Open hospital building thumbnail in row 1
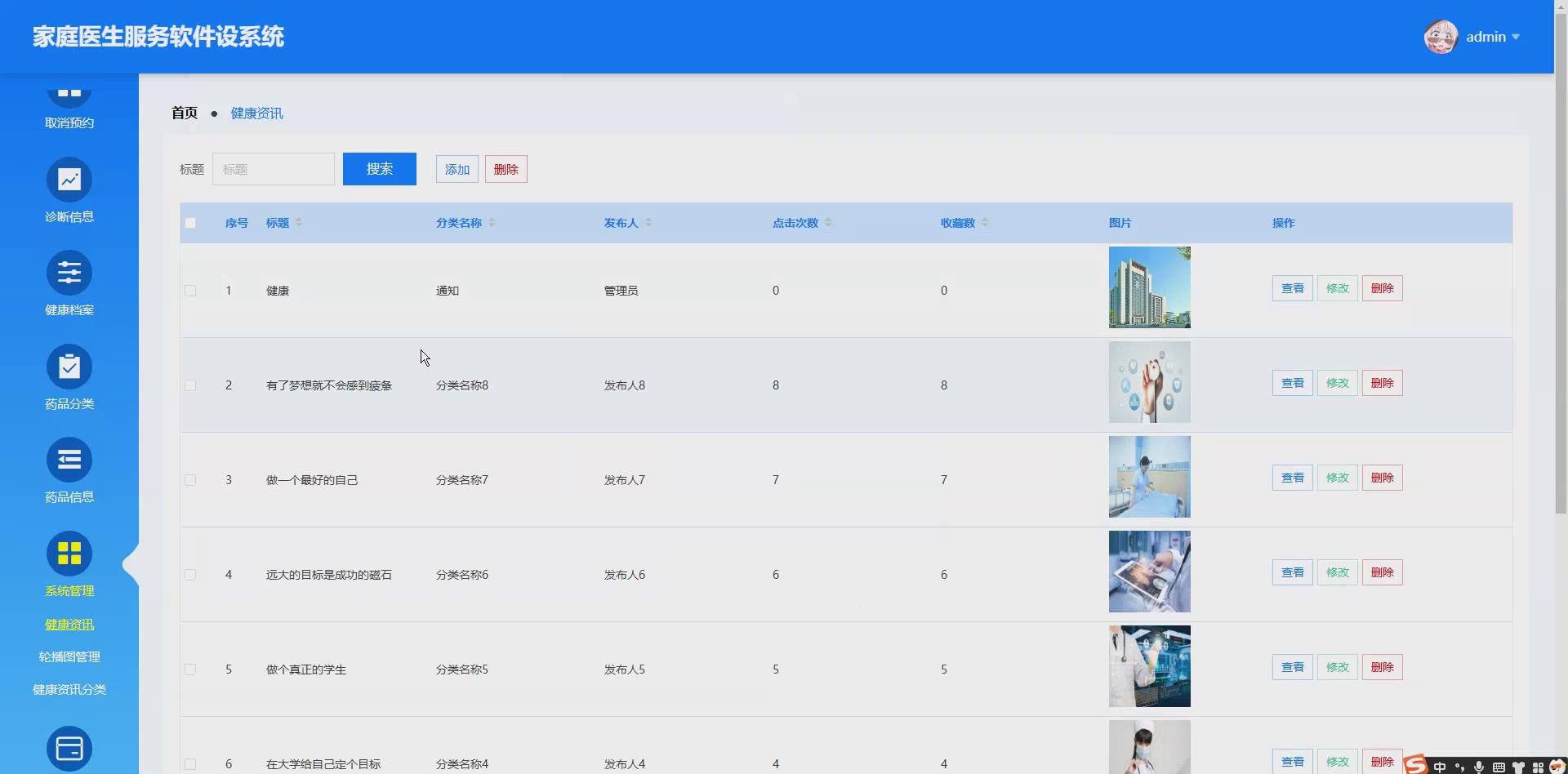Viewport: 1568px width, 774px height. [x=1150, y=287]
